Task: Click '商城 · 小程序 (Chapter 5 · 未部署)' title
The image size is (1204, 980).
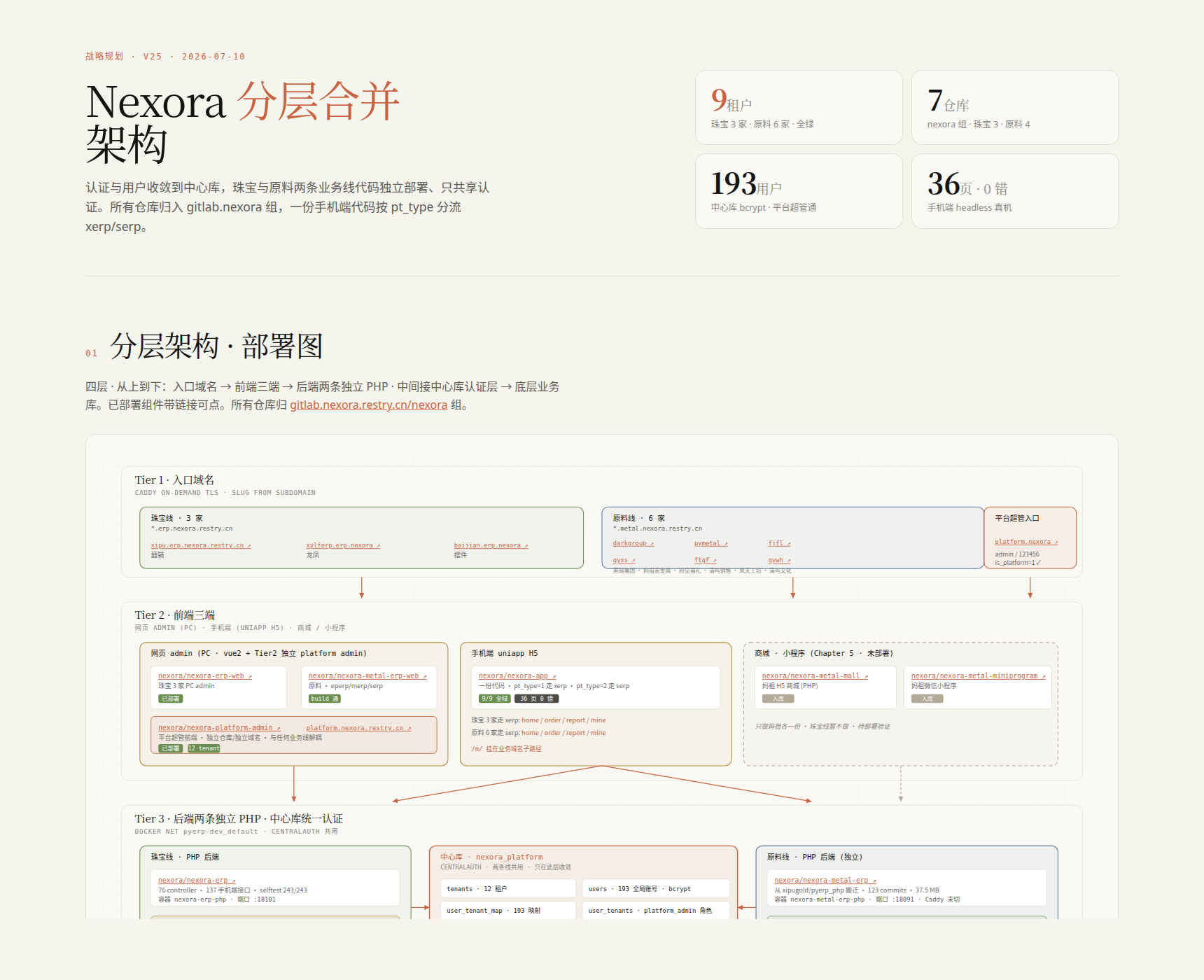Action: (824, 653)
